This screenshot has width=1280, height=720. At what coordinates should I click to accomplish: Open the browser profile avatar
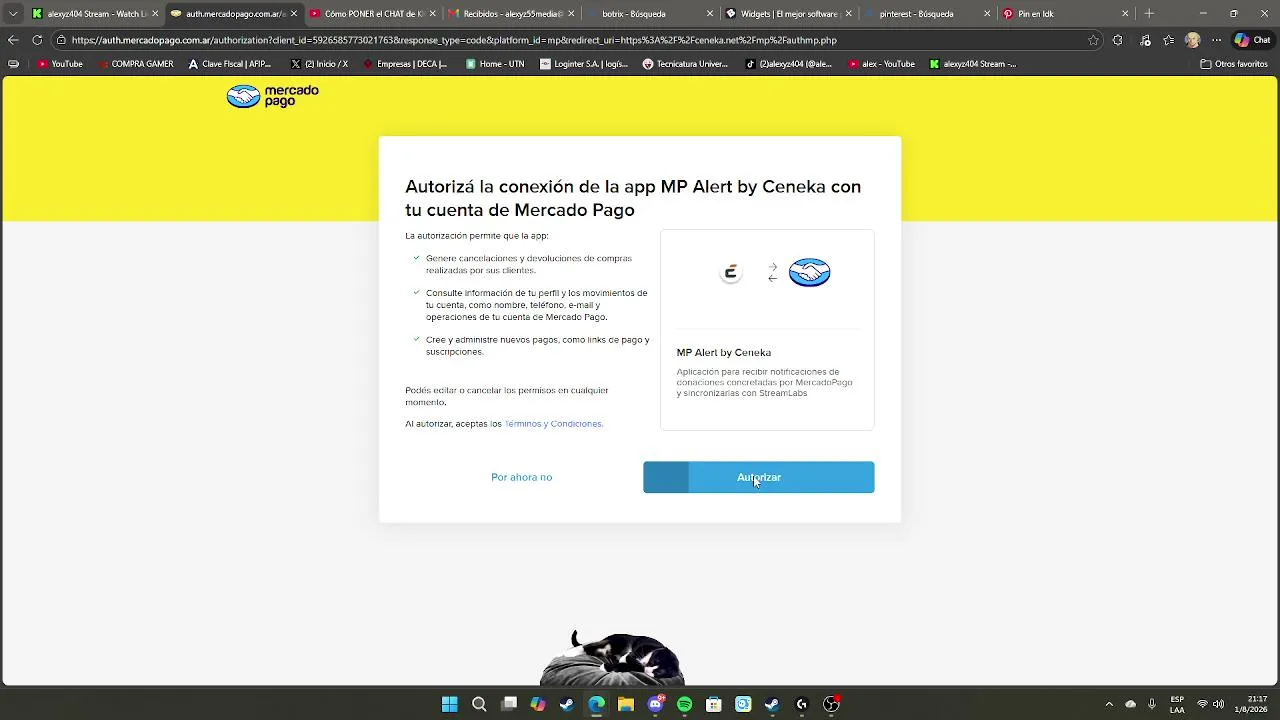point(1192,40)
